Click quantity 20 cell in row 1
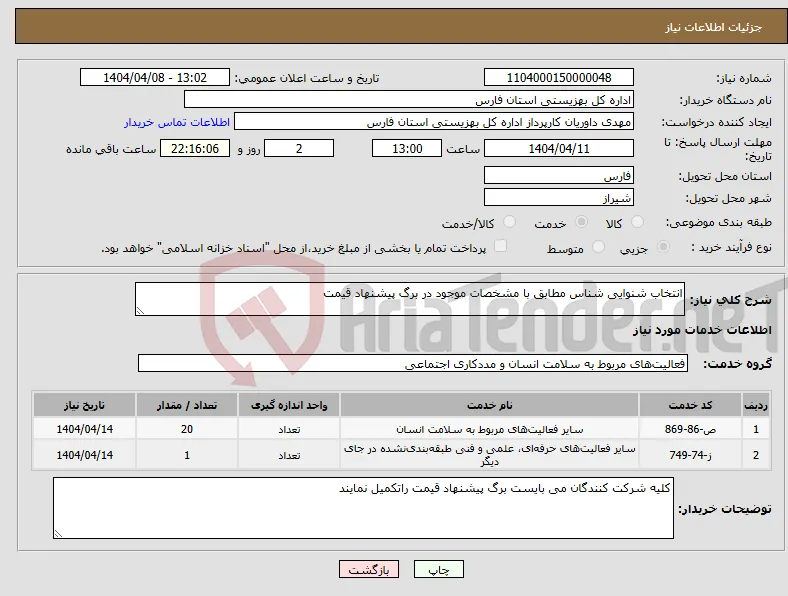The width and height of the screenshot is (788, 596). 187,429
